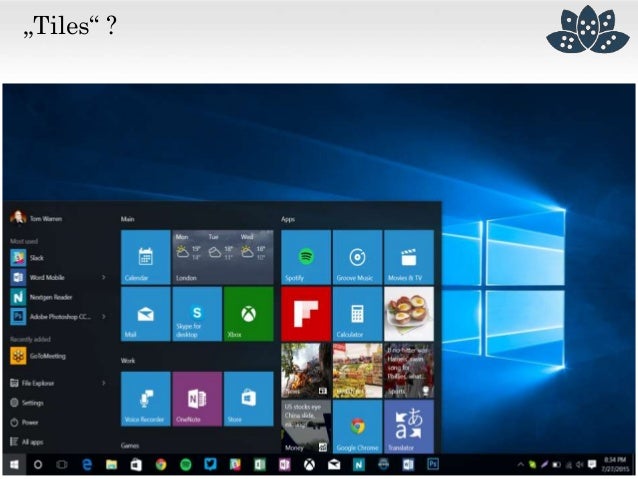Click the battery icon in system tray
The image size is (638, 479).
(557, 464)
